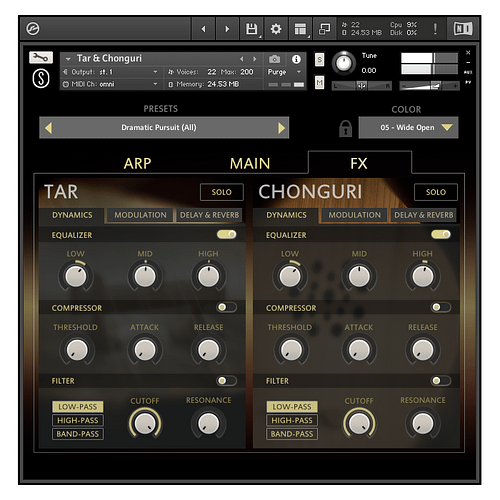Click the Tar Cutoff knob
The image size is (500, 500).
[145, 423]
